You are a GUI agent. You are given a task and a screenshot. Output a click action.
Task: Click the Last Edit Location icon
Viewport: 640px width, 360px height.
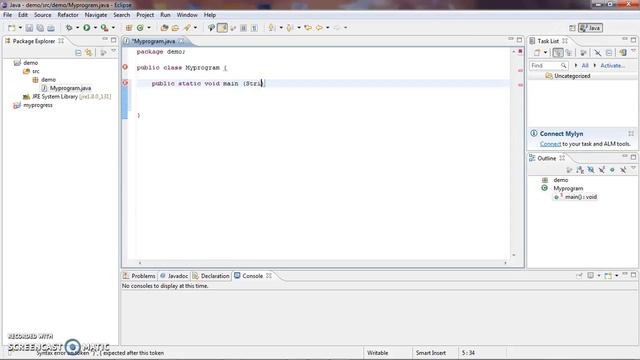pos(308,28)
